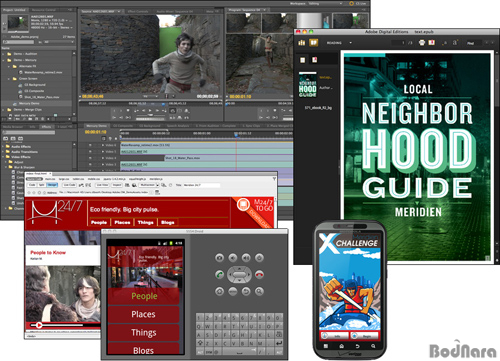
Task: Expand the Audio Transitions folder
Action: 3,152
